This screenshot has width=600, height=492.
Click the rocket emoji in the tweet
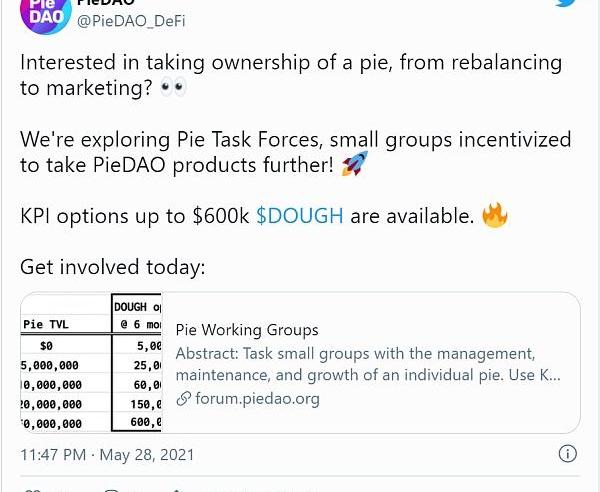click(x=354, y=164)
